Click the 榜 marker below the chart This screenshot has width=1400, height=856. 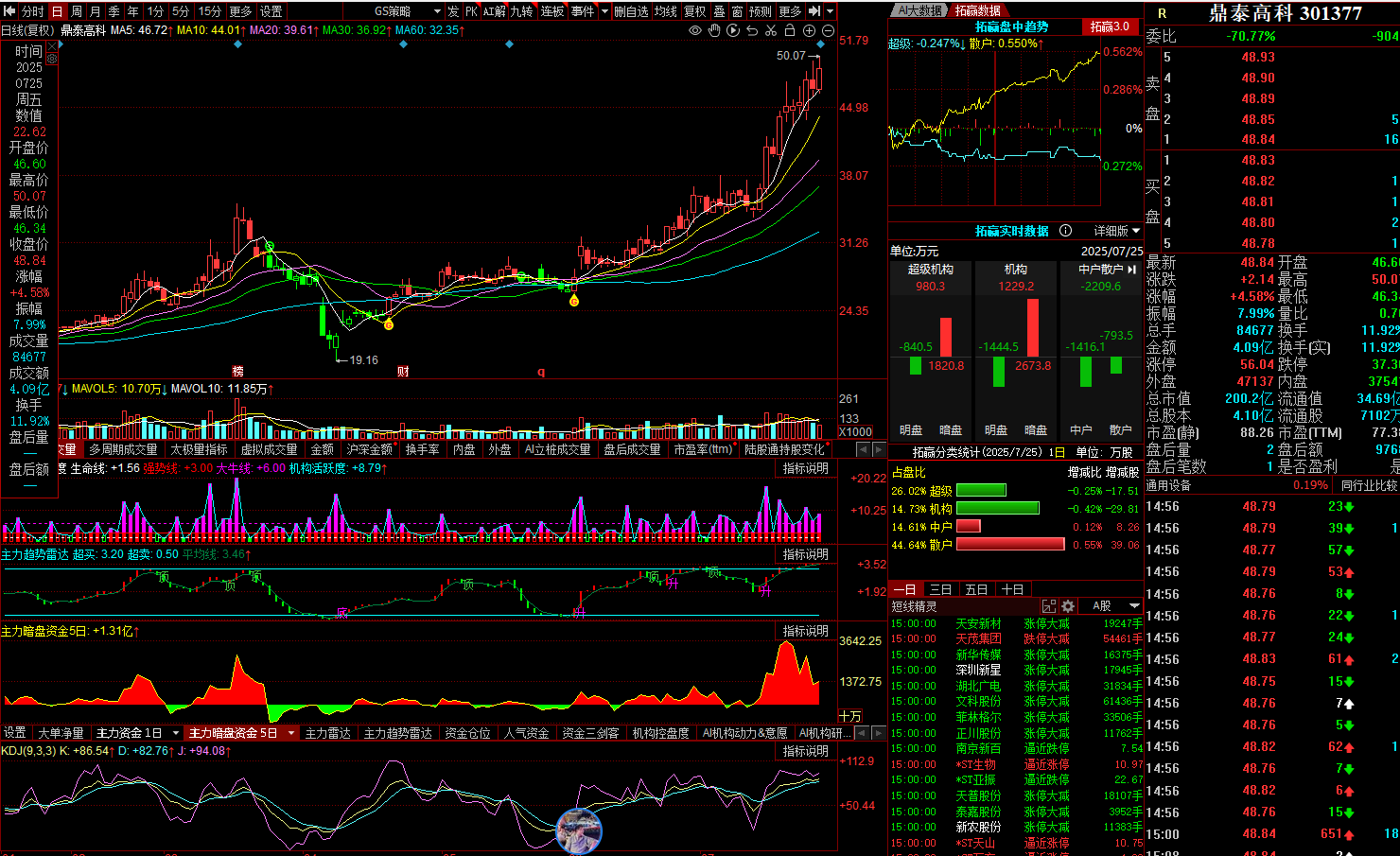tap(238, 372)
